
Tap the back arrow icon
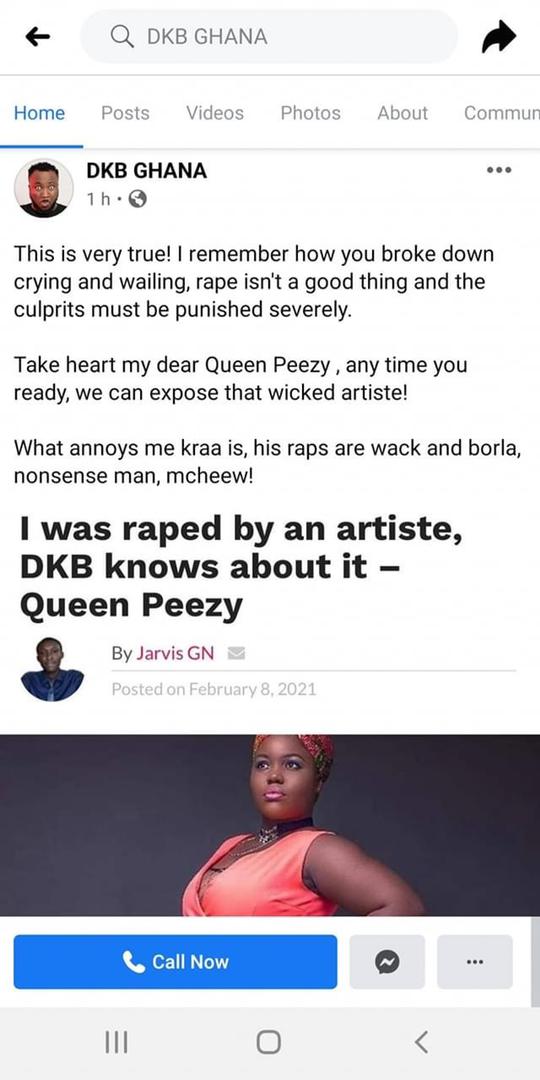coord(37,37)
